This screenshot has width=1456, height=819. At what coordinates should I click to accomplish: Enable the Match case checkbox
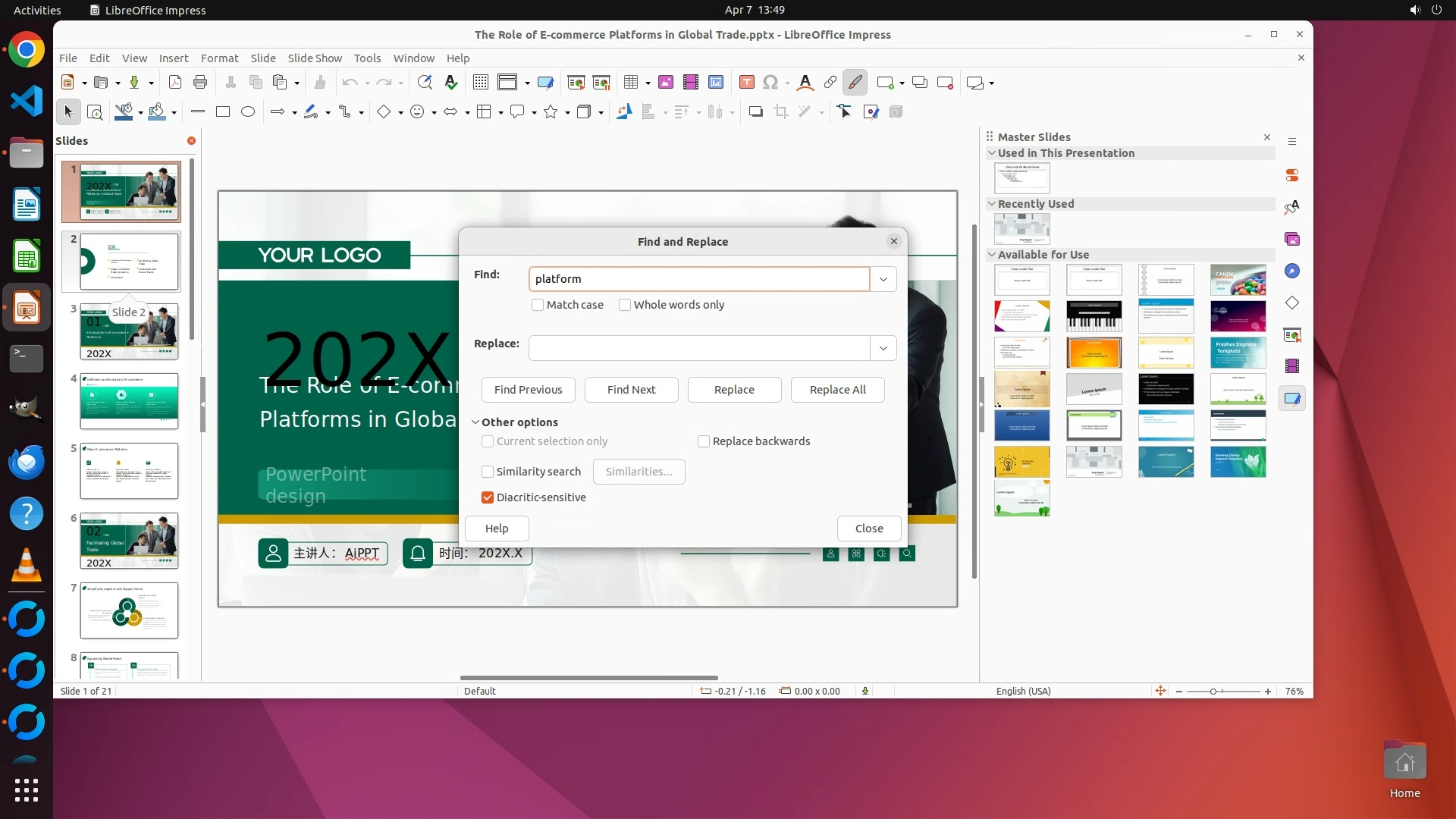pyautogui.click(x=538, y=305)
